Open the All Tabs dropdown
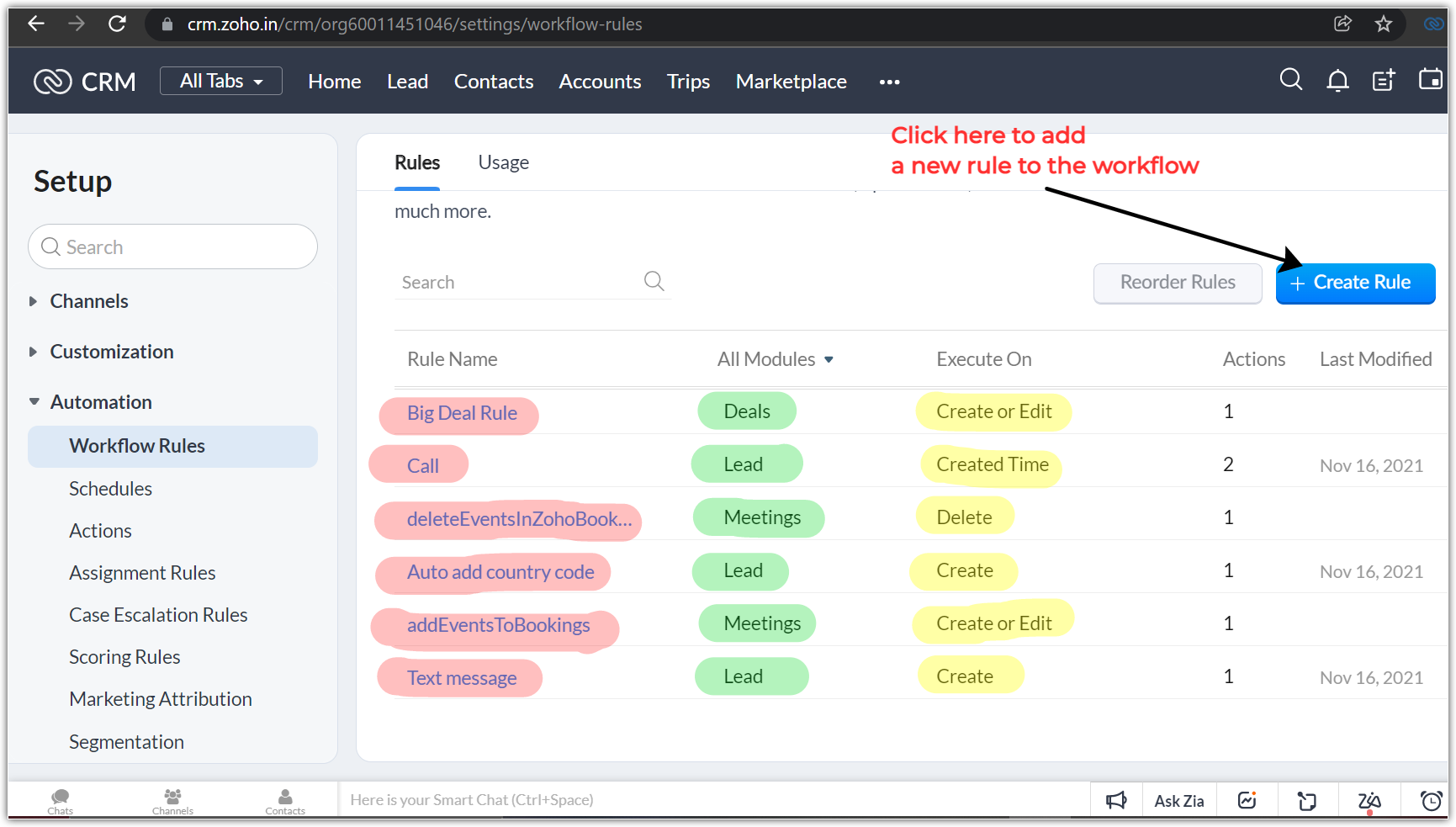Image resolution: width=1456 pixels, height=827 pixels. tap(221, 82)
